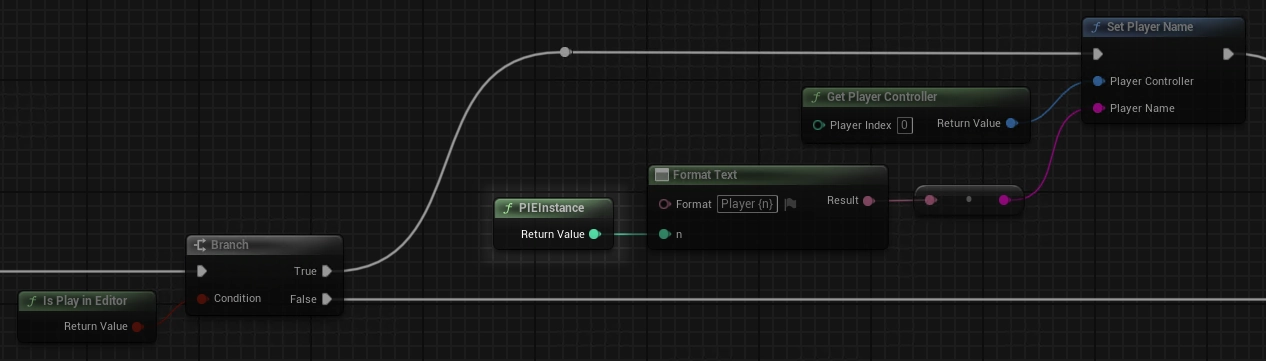Click Set Player Name input execution pin
This screenshot has height=361, width=1266.
(1099, 54)
